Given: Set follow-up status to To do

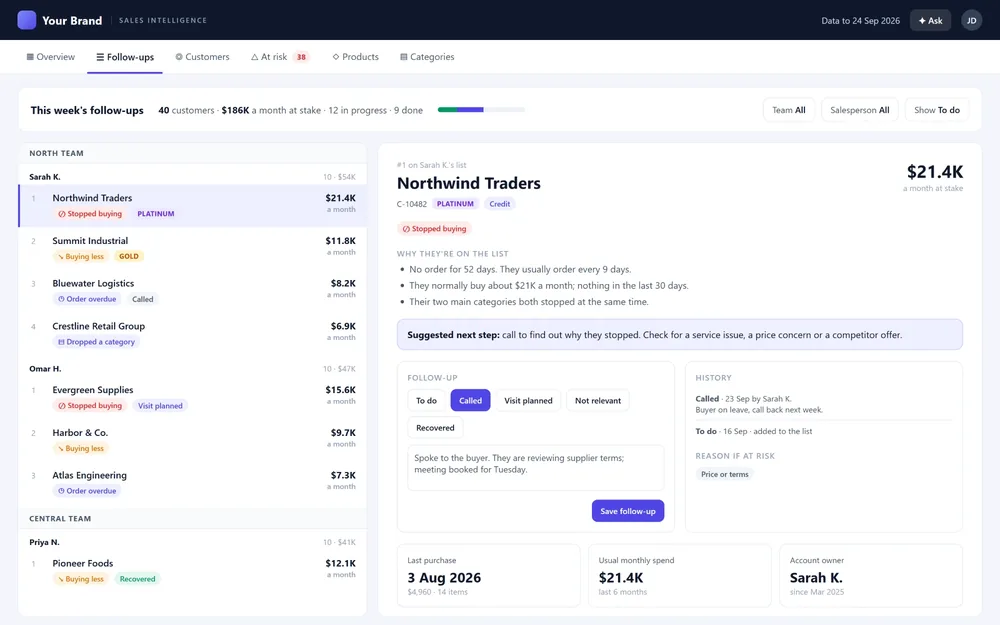Looking at the screenshot, I should click(x=426, y=401).
